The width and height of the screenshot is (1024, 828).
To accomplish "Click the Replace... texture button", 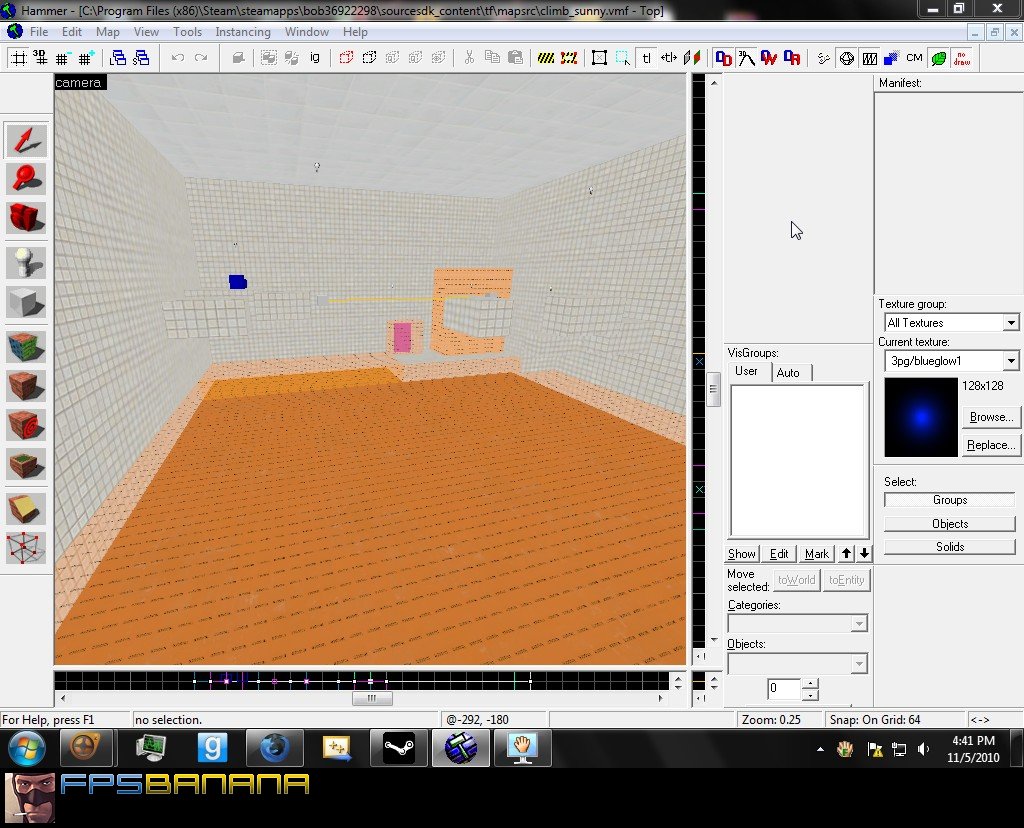I will click(x=991, y=445).
